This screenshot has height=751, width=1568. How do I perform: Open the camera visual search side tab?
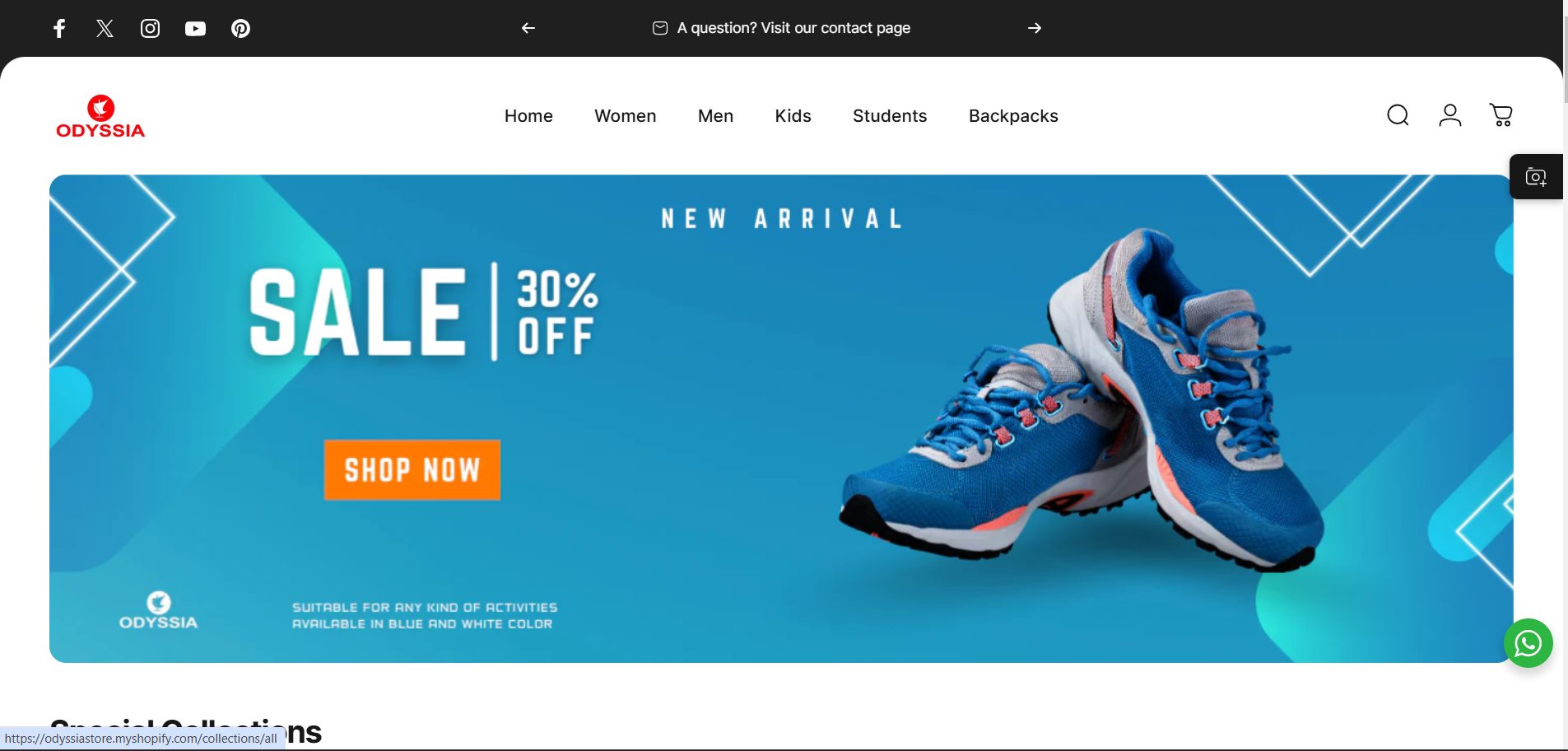(1536, 176)
